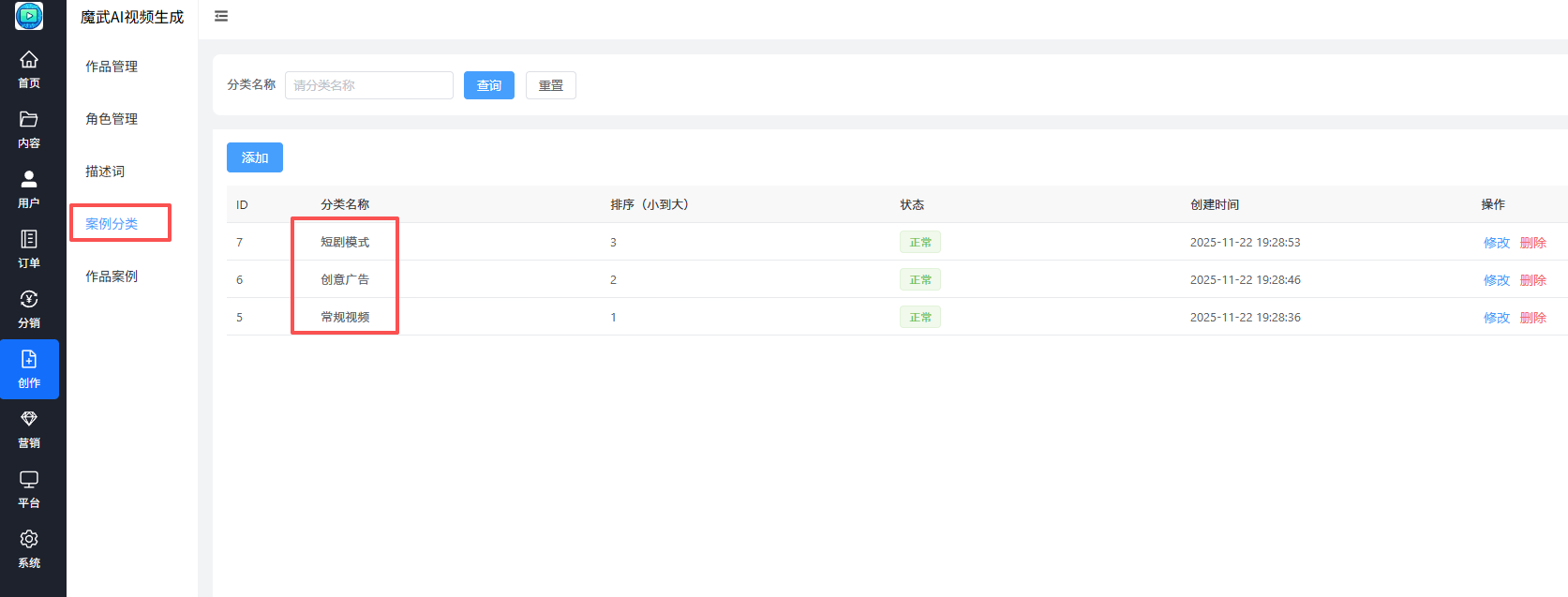
Task: Open the 系统 settings gear icon
Action: click(x=29, y=540)
